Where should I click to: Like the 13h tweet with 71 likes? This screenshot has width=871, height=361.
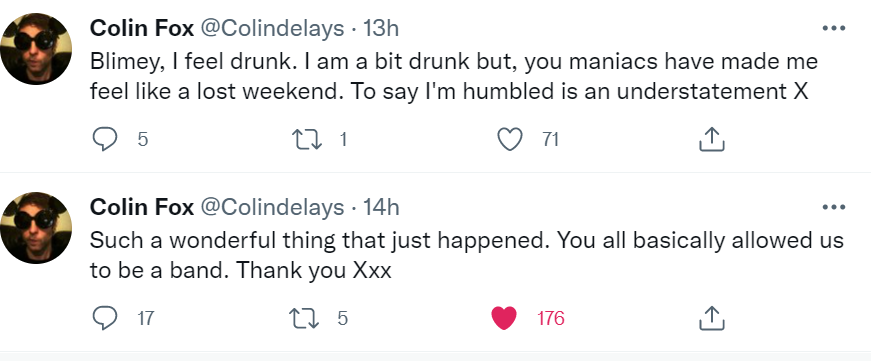click(509, 139)
